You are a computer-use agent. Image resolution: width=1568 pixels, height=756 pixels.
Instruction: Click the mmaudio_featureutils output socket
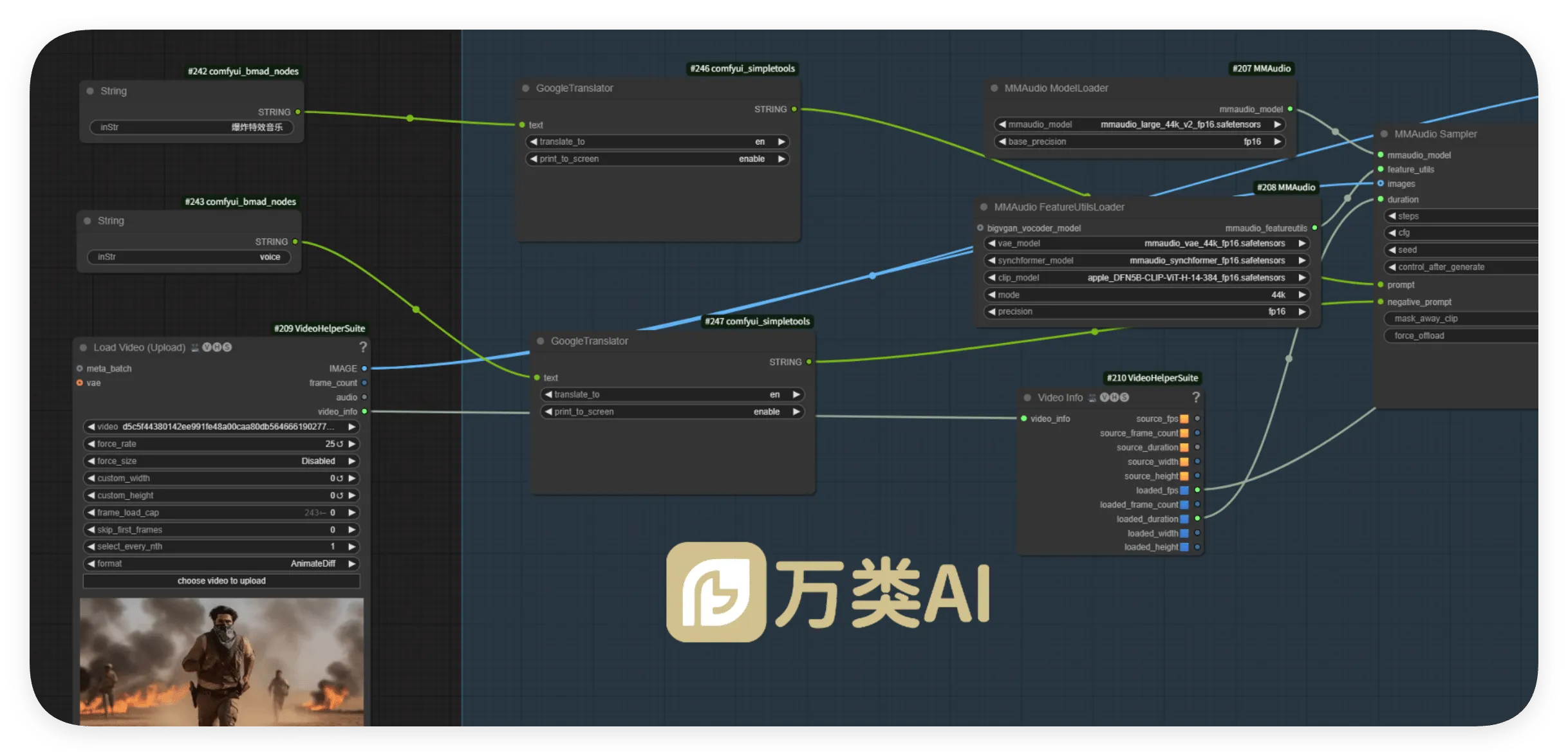pos(1314,228)
